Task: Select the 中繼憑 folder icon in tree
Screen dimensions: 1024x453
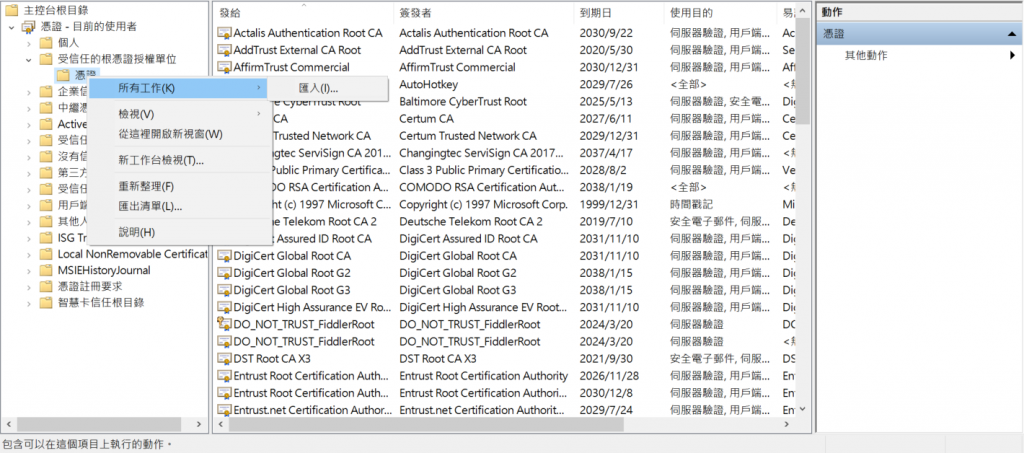Action: point(45,108)
